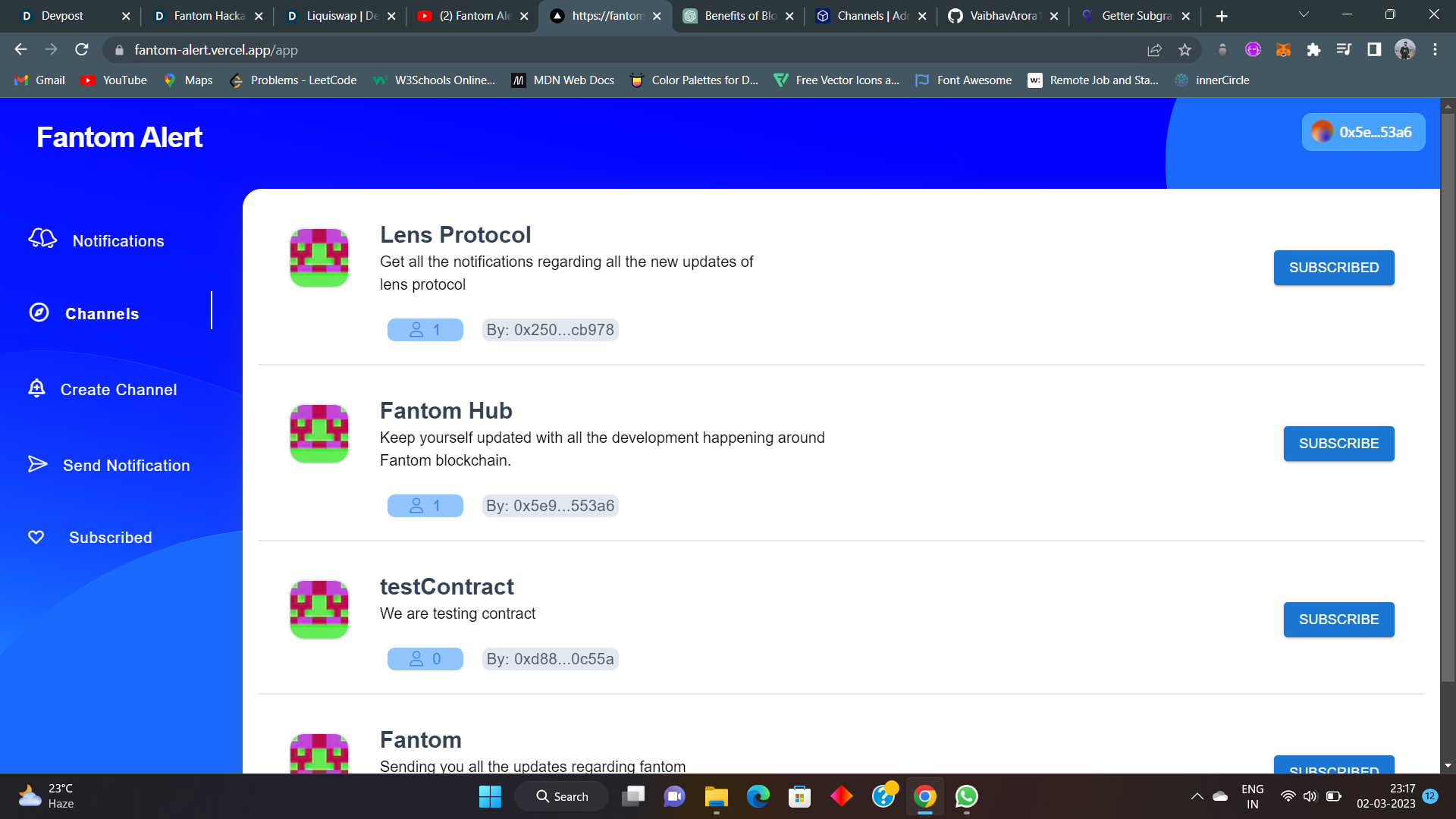Screen dimensions: 1456x819
Task: Click the Create Channel bell-plus icon
Action: point(36,388)
